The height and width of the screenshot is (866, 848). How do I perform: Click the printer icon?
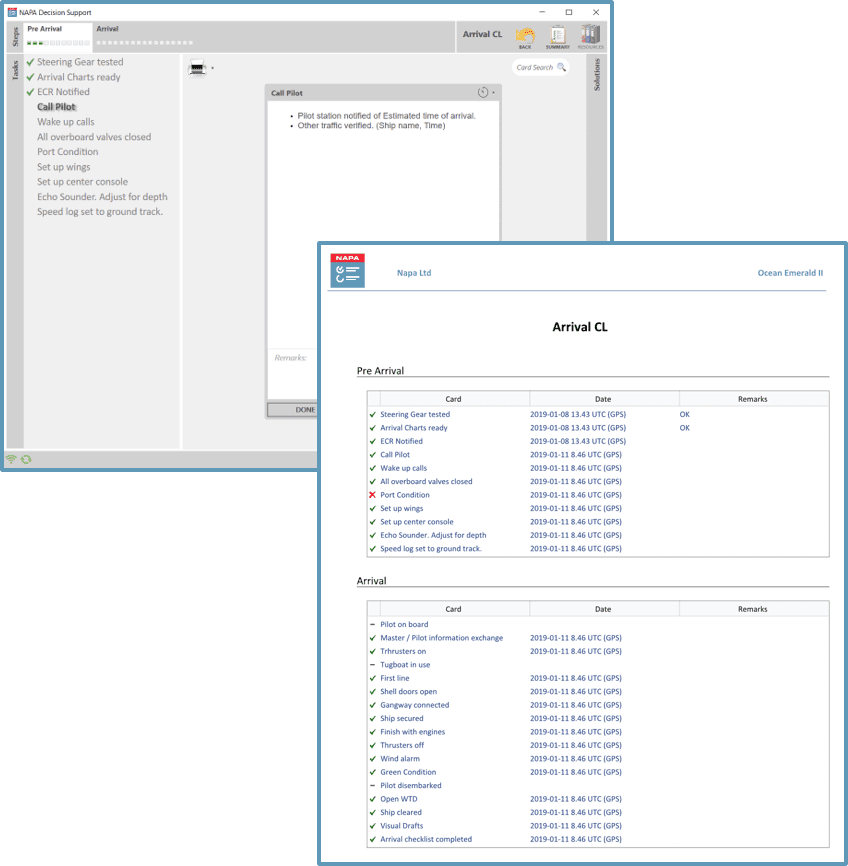pyautogui.click(x=197, y=68)
